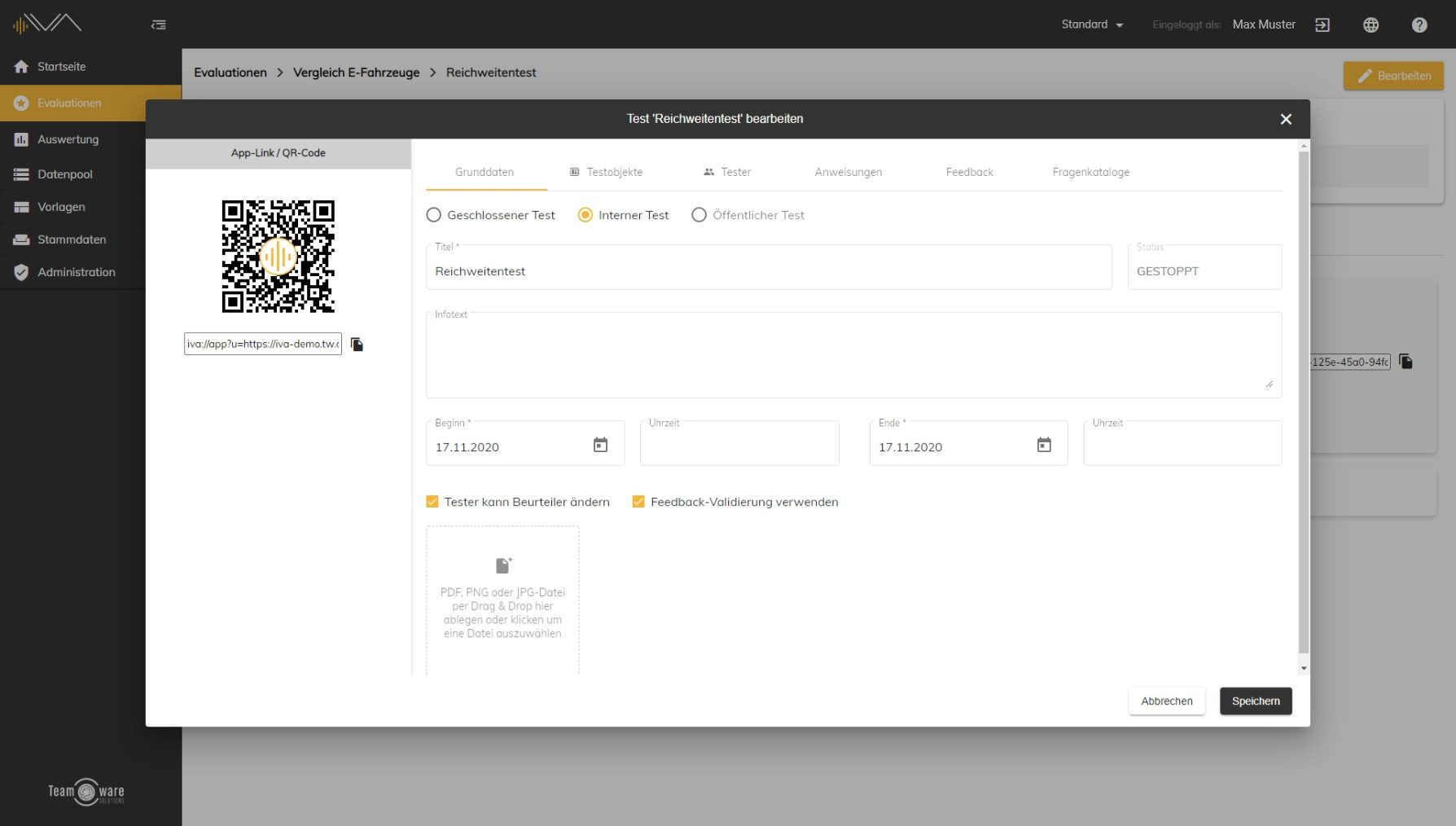The height and width of the screenshot is (826, 1456).
Task: Navigate to Vergleich E-Fahrzeuge breadcrumb
Action: tap(357, 72)
